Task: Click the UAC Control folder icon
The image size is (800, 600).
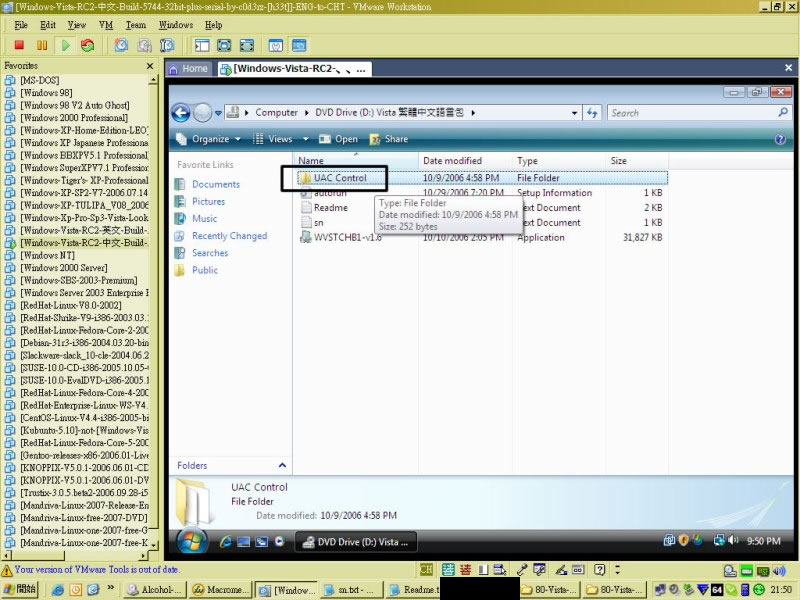Action: (305, 178)
